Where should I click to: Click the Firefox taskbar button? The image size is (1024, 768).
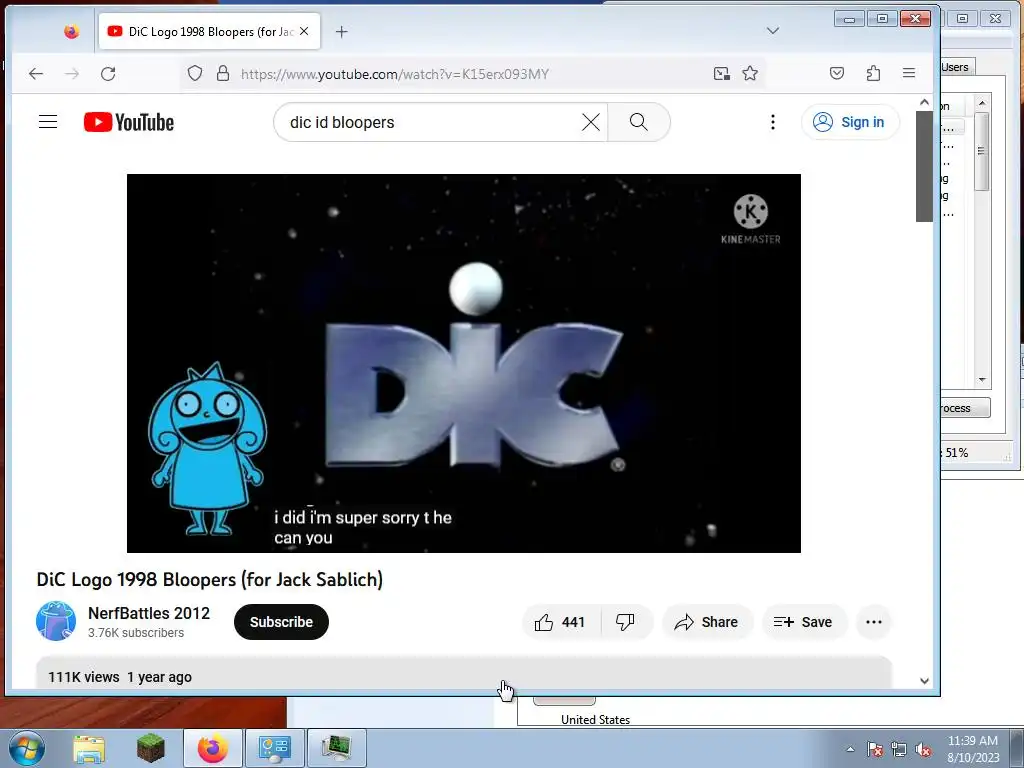213,748
